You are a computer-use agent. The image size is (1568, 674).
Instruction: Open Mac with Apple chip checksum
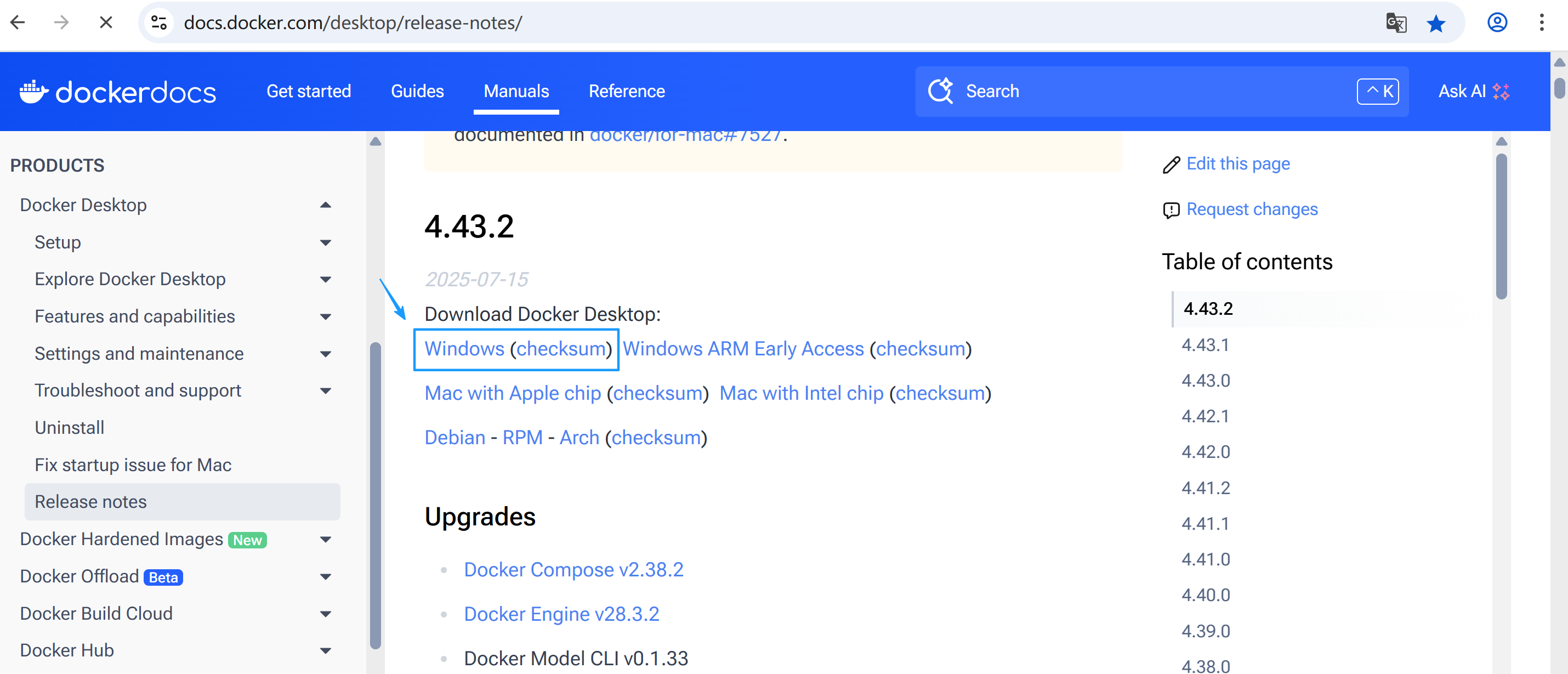(x=658, y=393)
